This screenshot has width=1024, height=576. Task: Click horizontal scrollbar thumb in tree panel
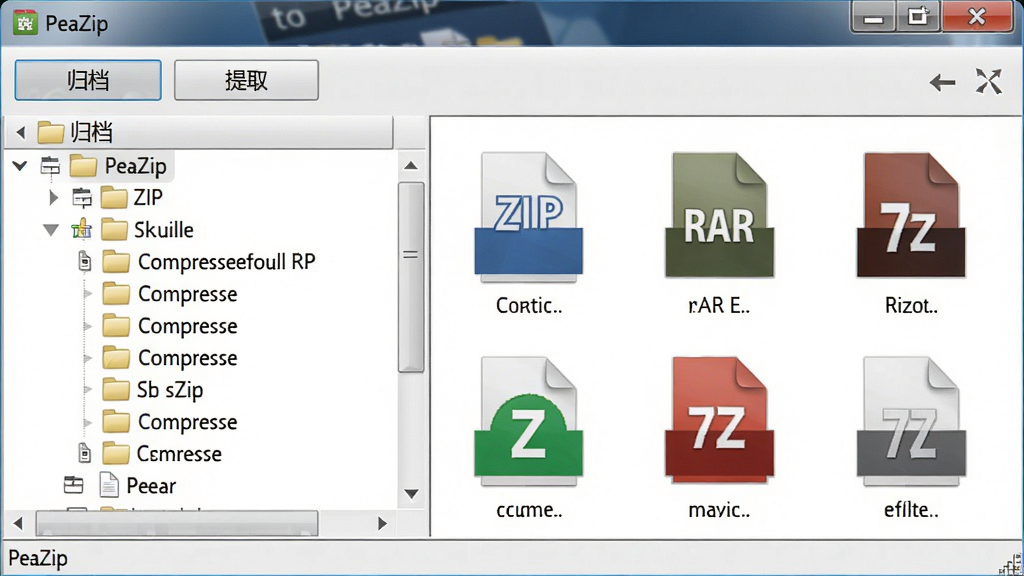pyautogui.click(x=177, y=523)
